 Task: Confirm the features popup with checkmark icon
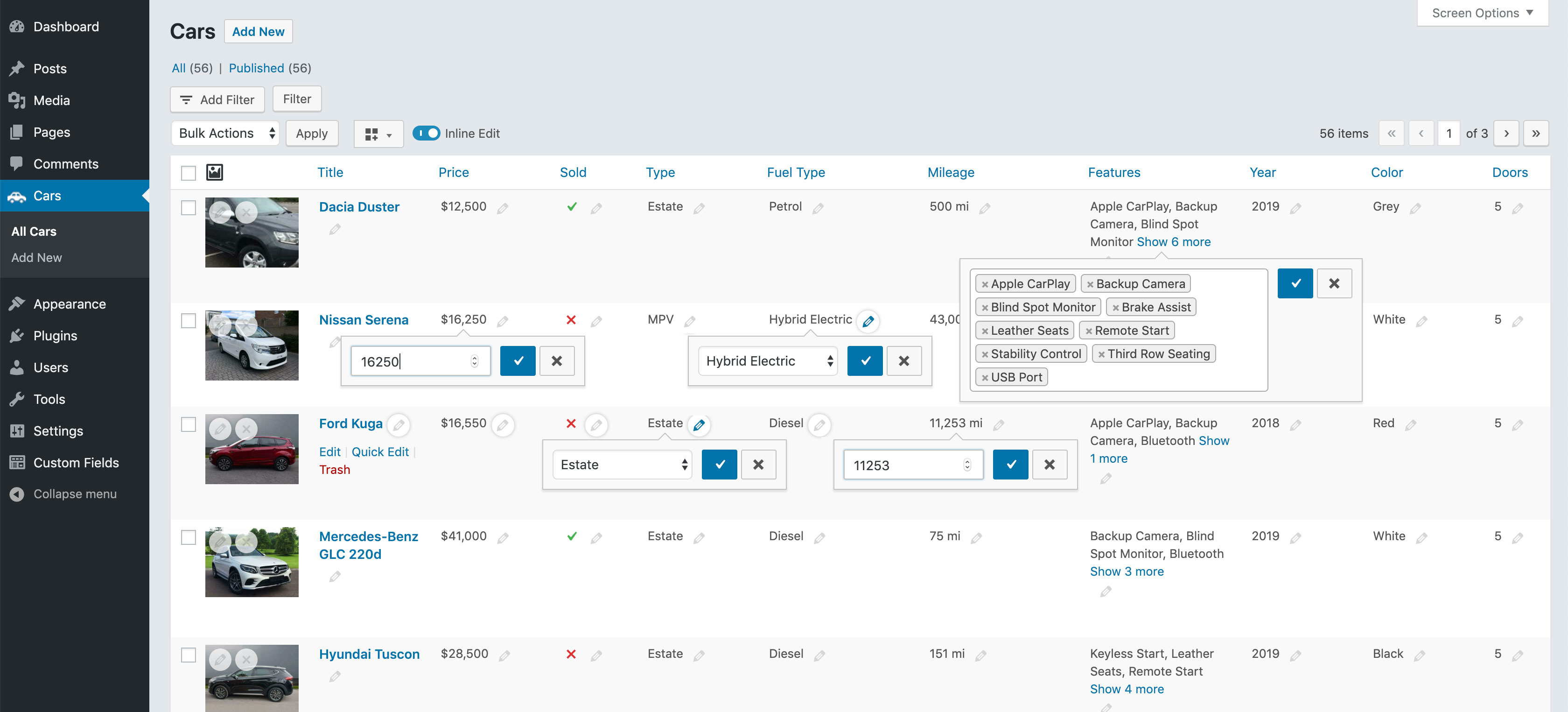1295,282
